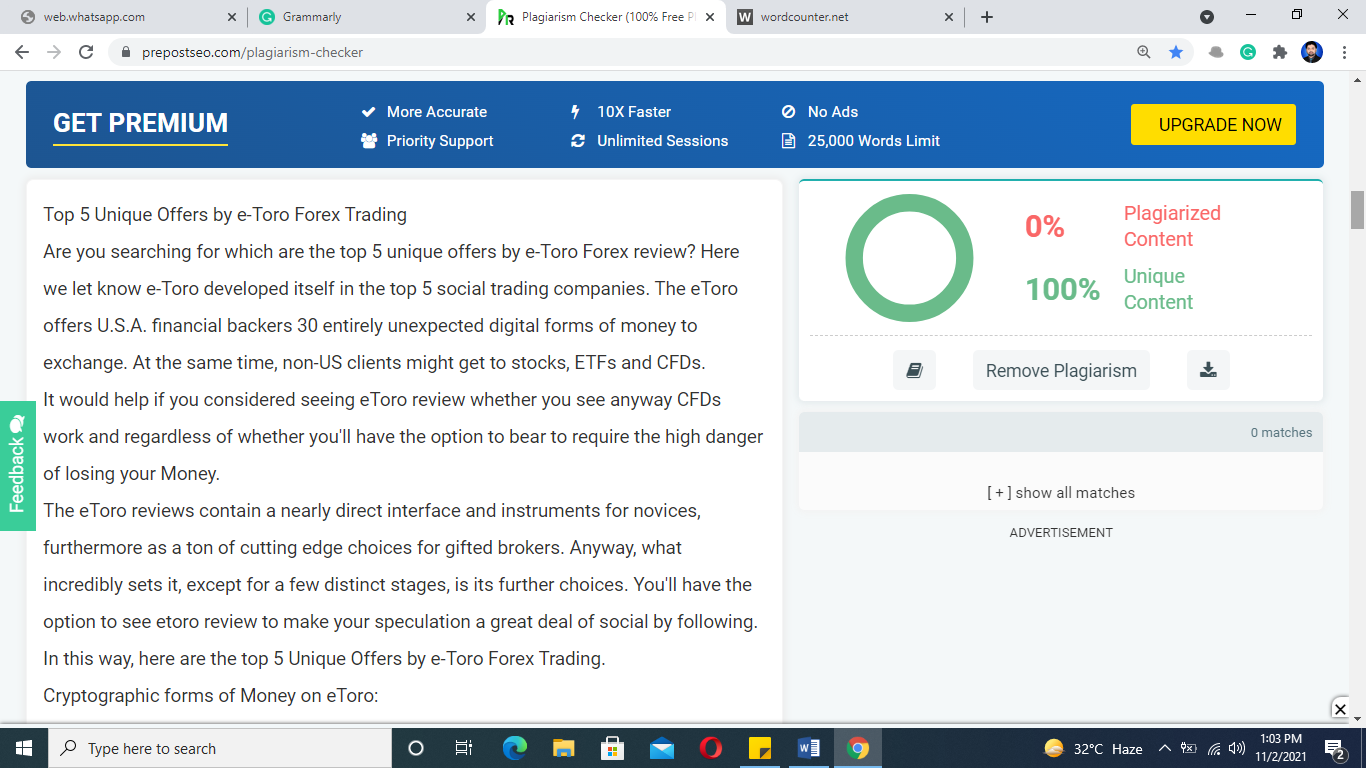Open the tab search dropdown arrow
This screenshot has height=768, width=1366.
pos(1207,17)
